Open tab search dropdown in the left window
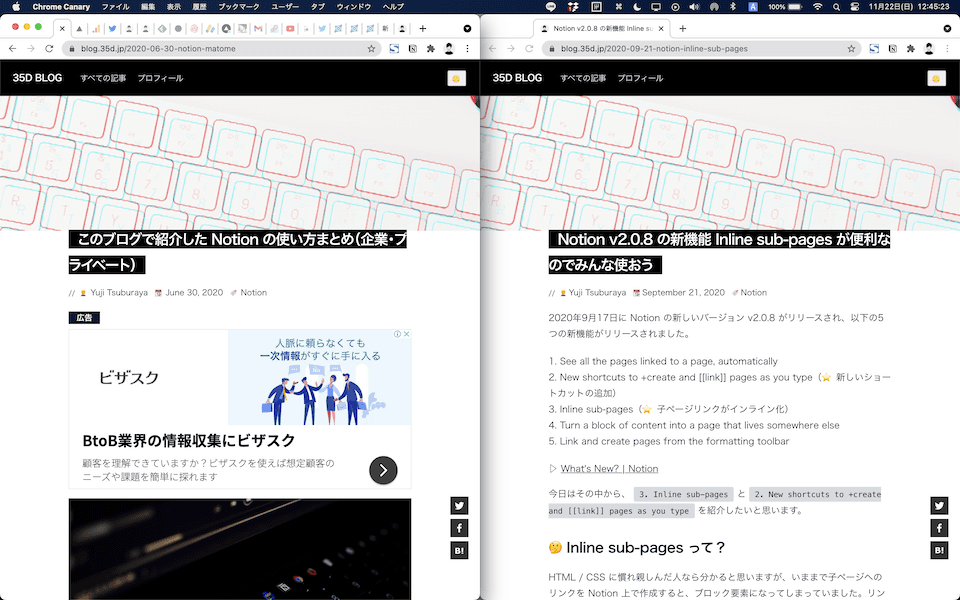 click(467, 28)
